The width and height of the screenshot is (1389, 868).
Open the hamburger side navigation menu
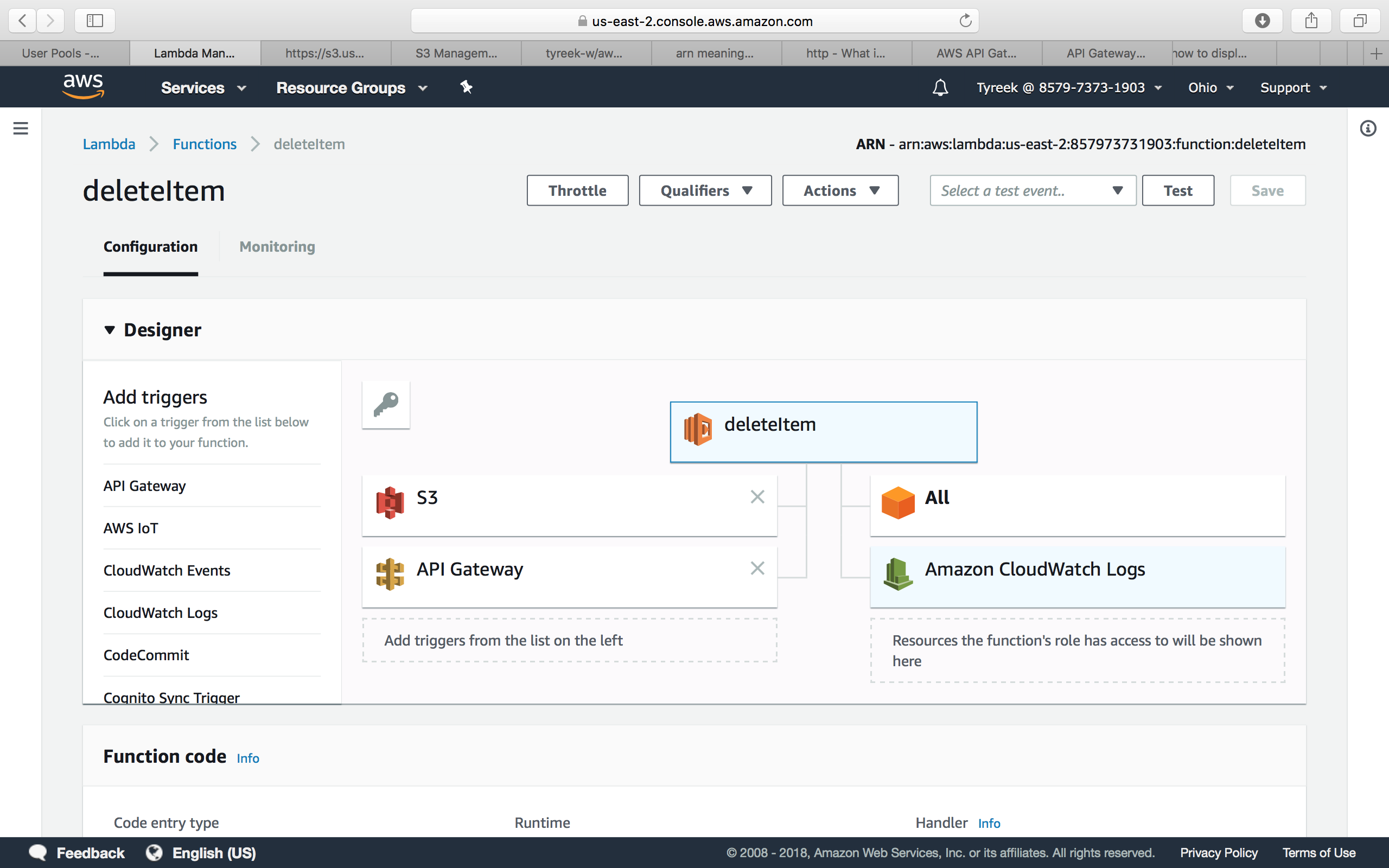(x=21, y=128)
